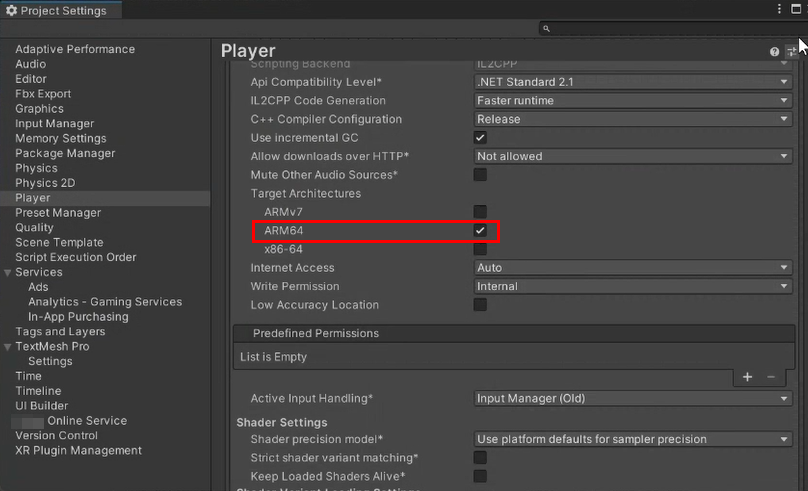Select the Input Manager category
Viewport: 808px width, 491px height.
tap(54, 124)
